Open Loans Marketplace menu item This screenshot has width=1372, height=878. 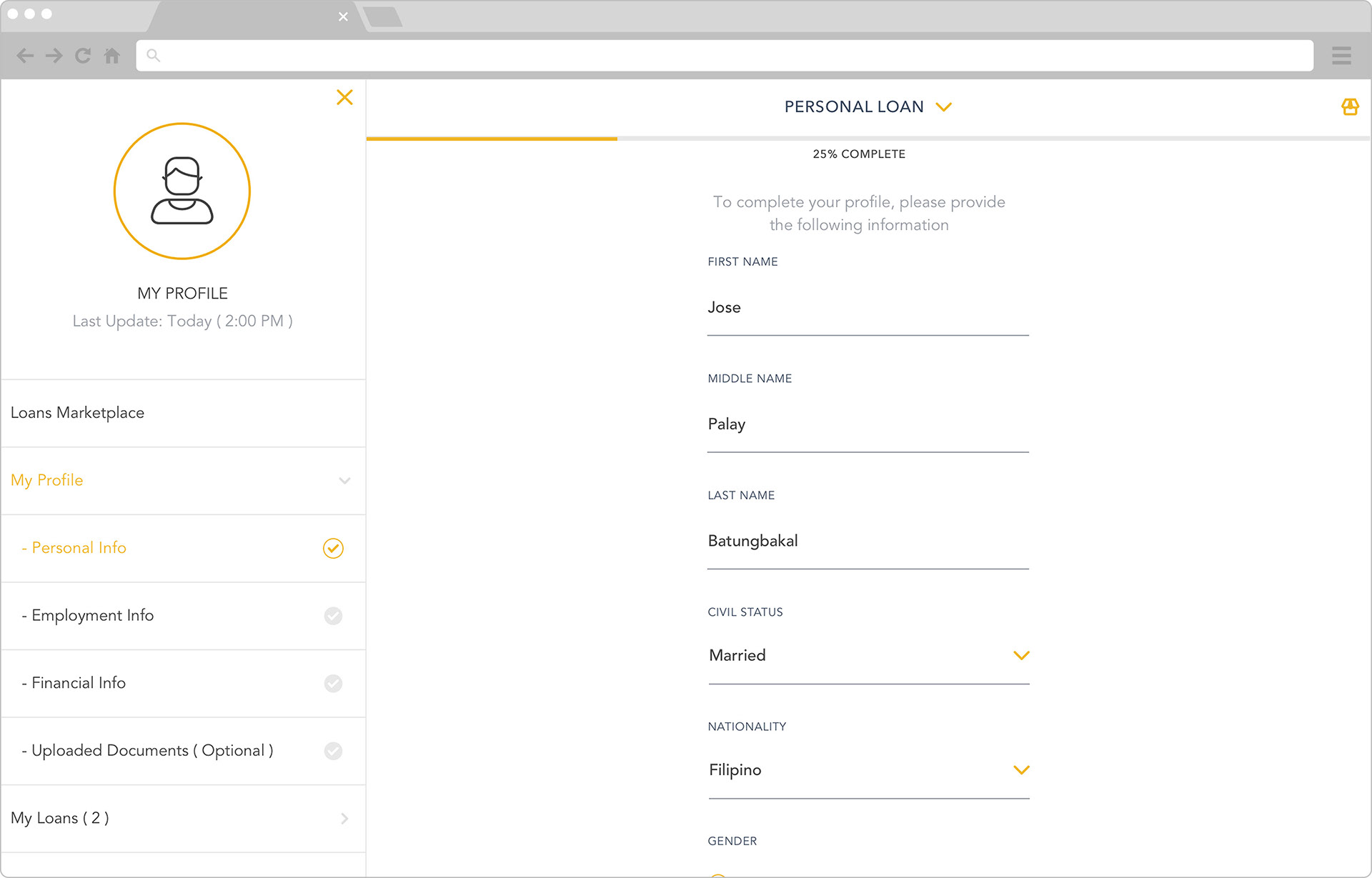[183, 413]
